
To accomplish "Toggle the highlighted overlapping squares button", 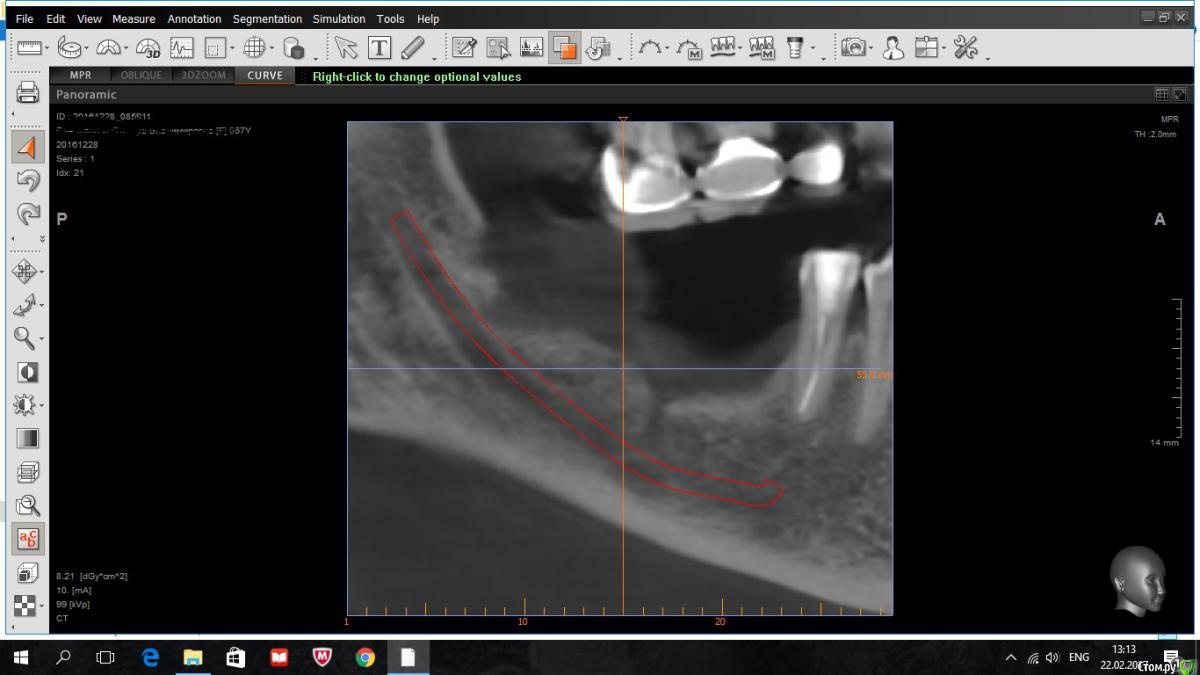I will 565,47.
